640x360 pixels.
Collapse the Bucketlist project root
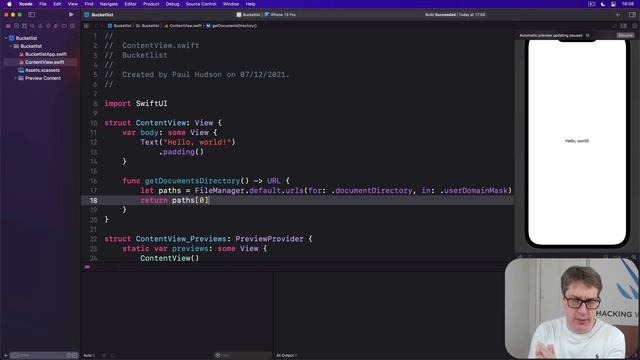[6, 38]
